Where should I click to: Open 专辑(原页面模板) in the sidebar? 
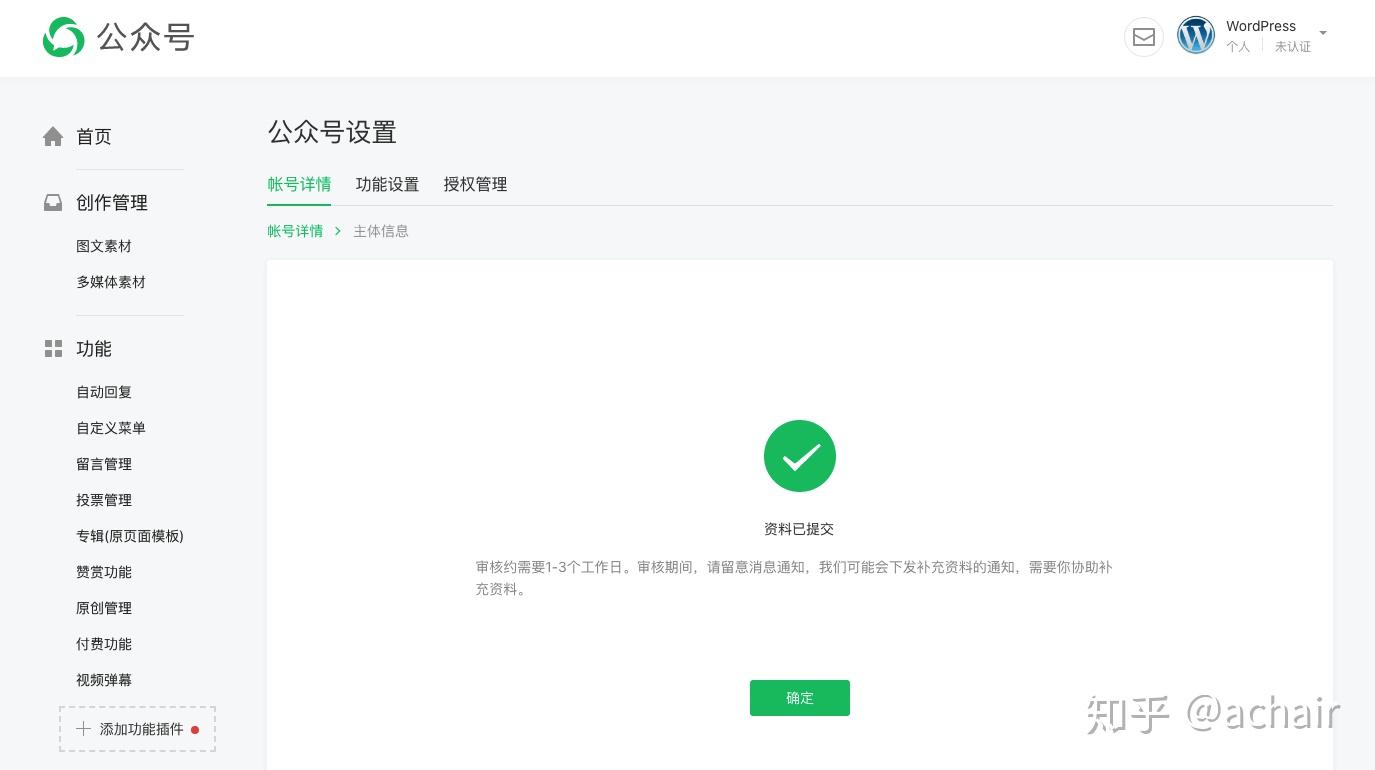(x=130, y=536)
